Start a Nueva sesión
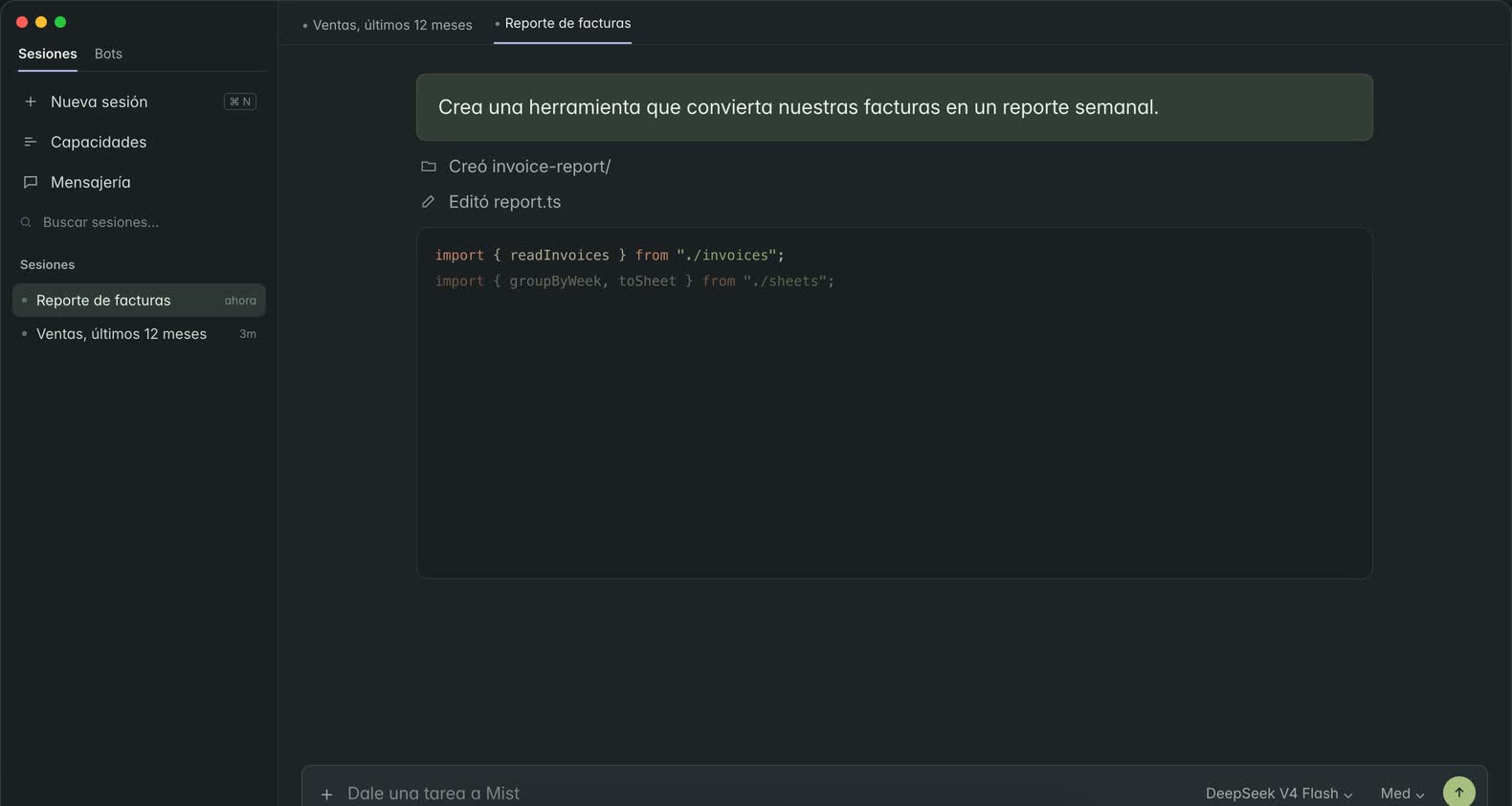1512x806 pixels. coord(140,101)
